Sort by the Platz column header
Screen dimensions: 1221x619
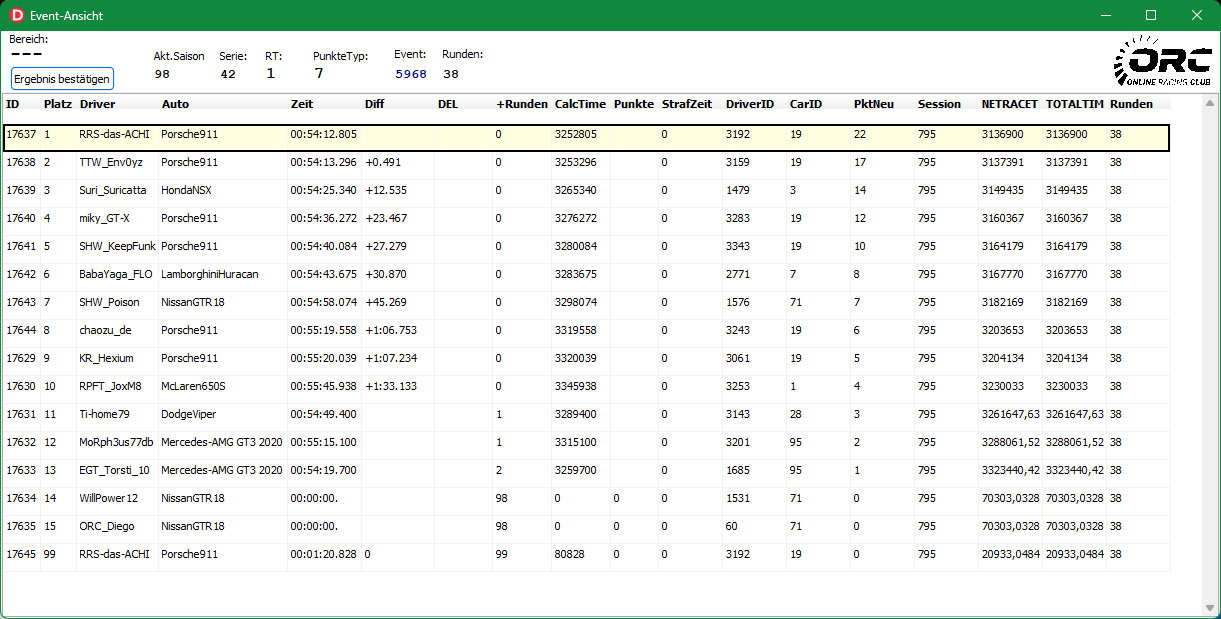coord(57,104)
